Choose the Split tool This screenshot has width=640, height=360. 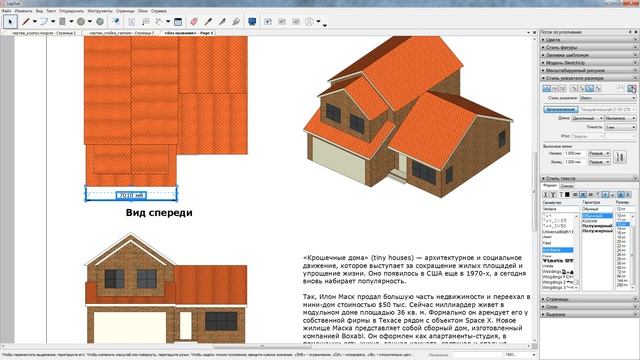tap(222, 22)
